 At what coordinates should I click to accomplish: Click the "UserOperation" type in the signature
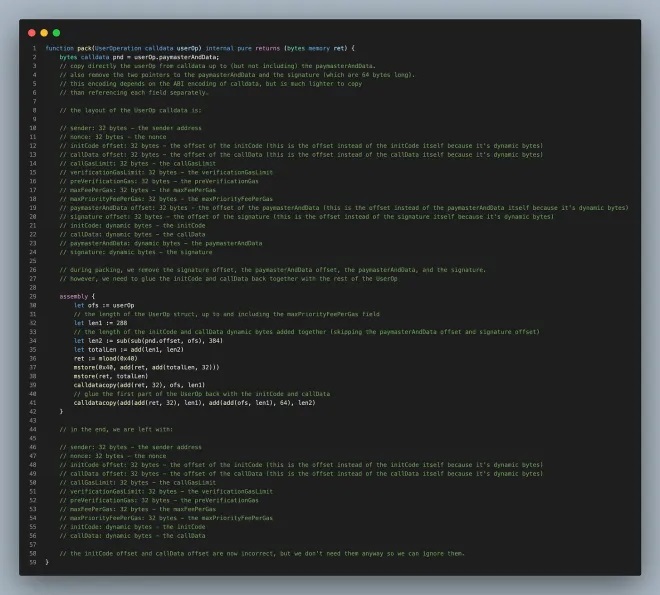point(123,48)
